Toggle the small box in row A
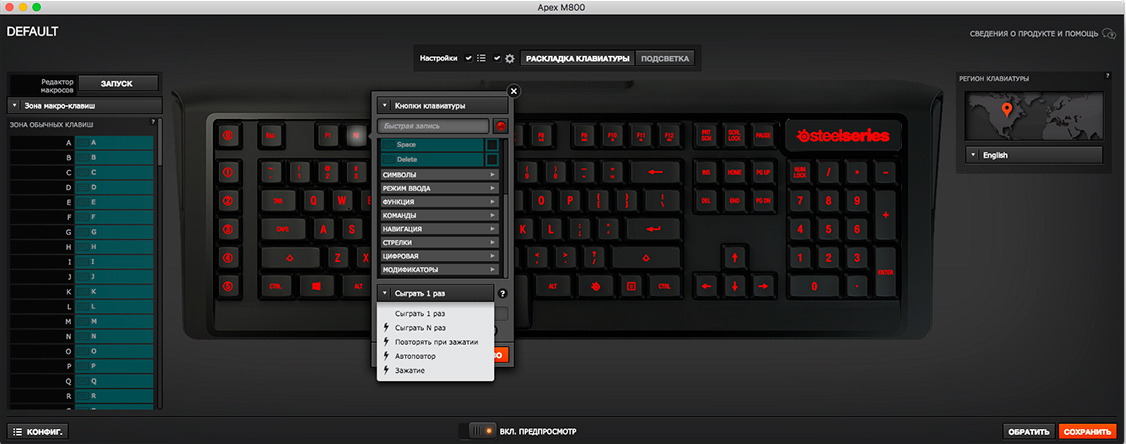Image resolution: width=1126 pixels, height=444 pixels. 83,142
